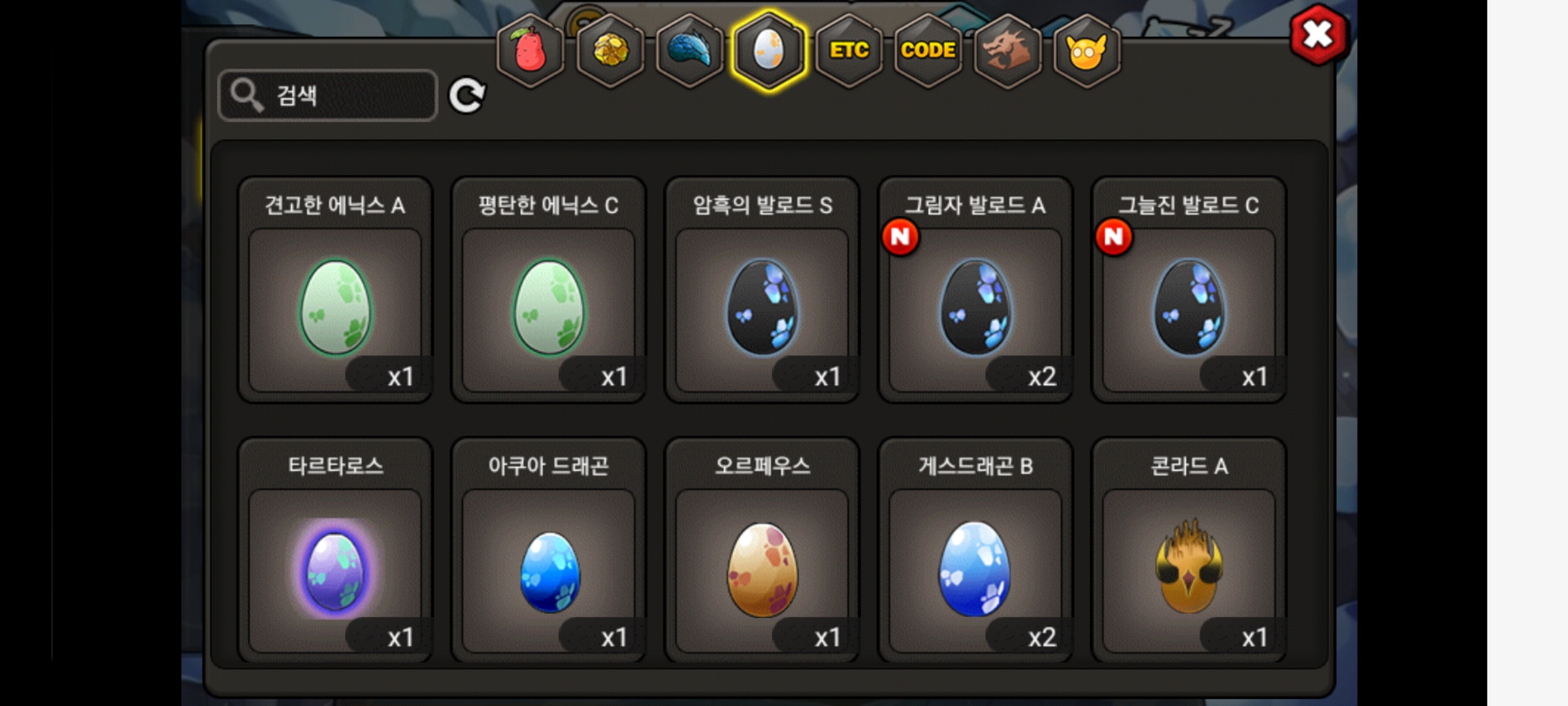Select the new 그림자 발로드 A egg
The width and height of the screenshot is (1568, 706).
tap(975, 290)
